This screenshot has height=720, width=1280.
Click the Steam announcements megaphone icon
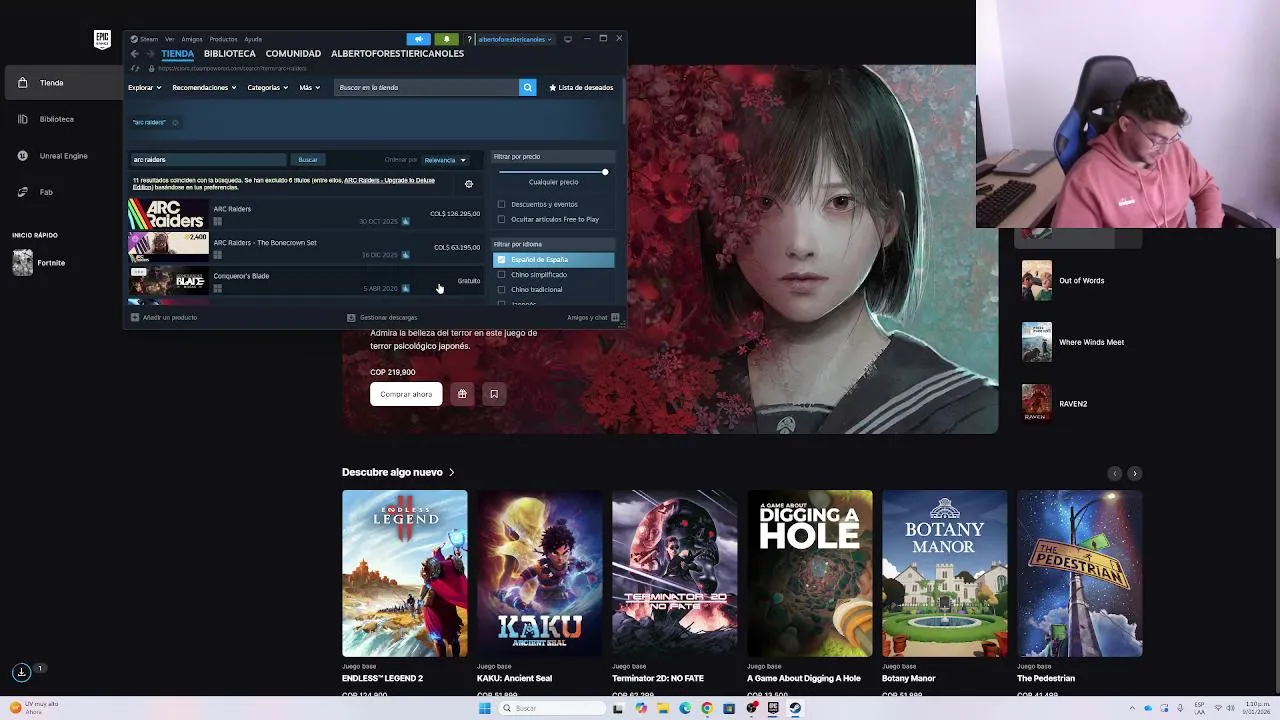(419, 39)
